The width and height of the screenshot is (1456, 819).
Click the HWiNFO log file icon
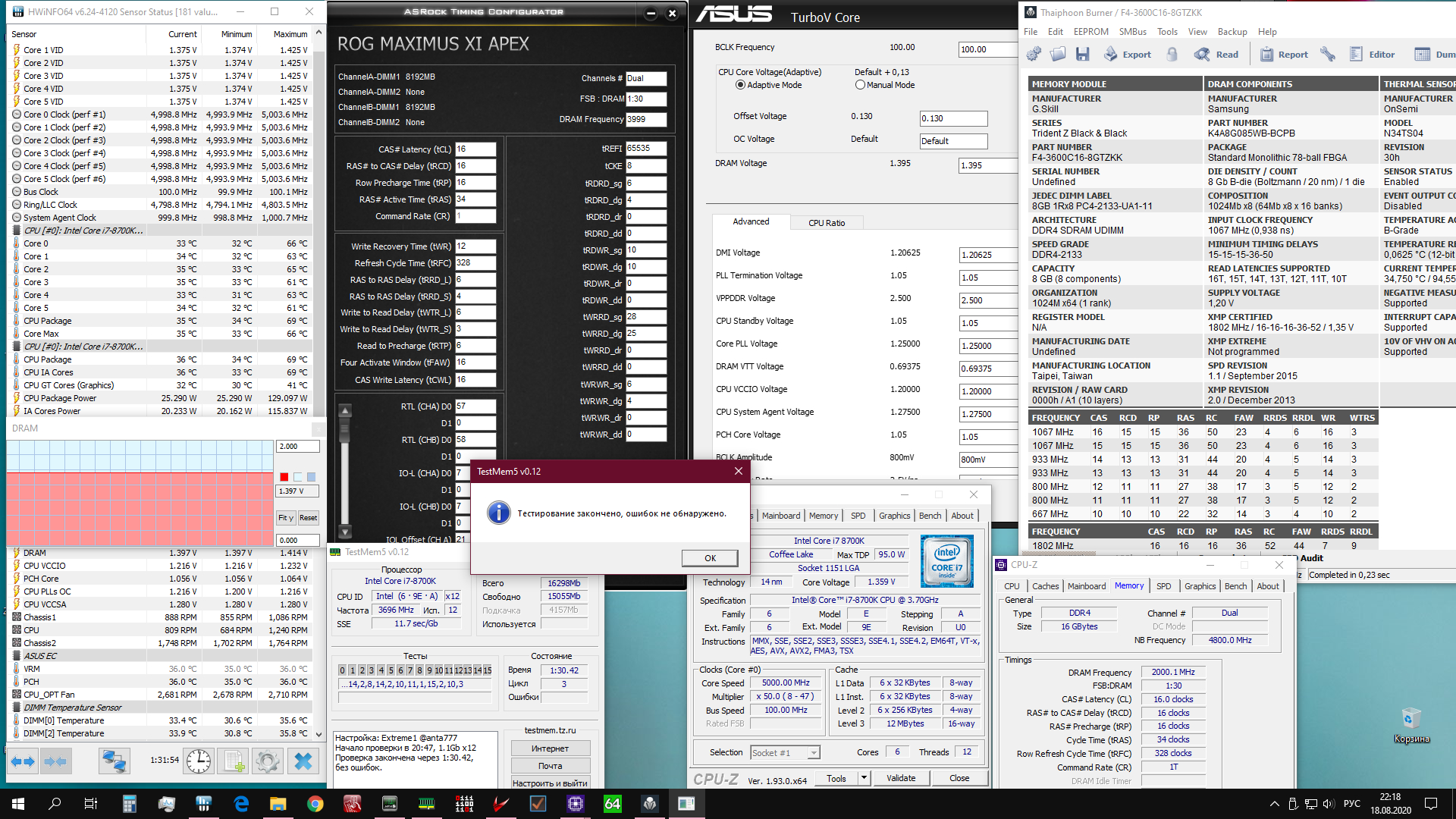point(234,761)
